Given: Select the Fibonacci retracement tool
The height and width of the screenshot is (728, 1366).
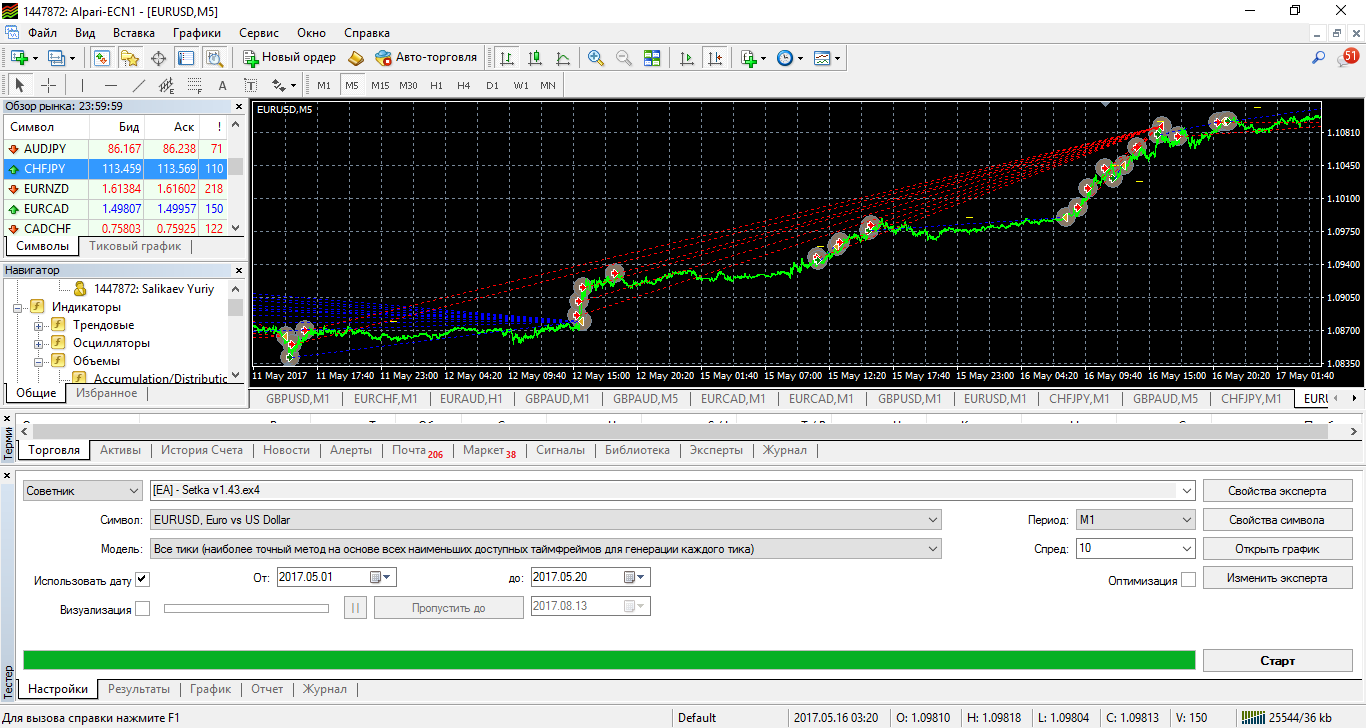Looking at the screenshot, I should 194,85.
